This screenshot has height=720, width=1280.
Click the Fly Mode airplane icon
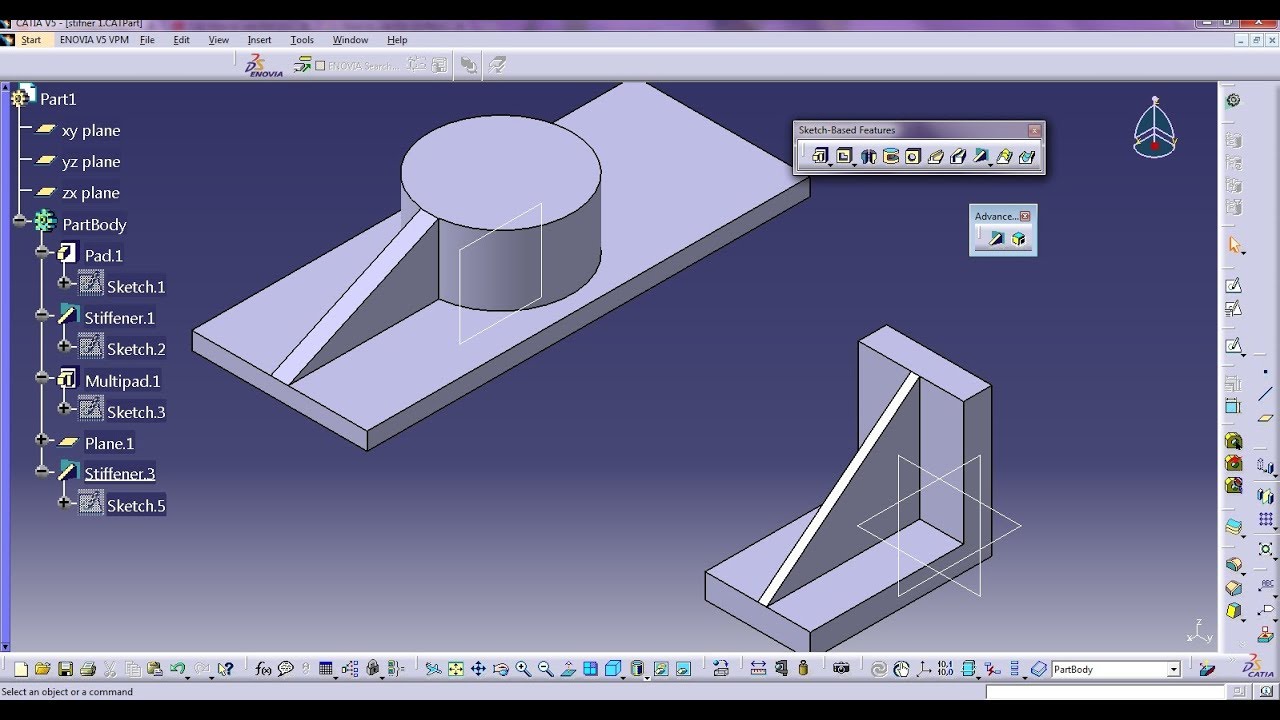click(433, 669)
